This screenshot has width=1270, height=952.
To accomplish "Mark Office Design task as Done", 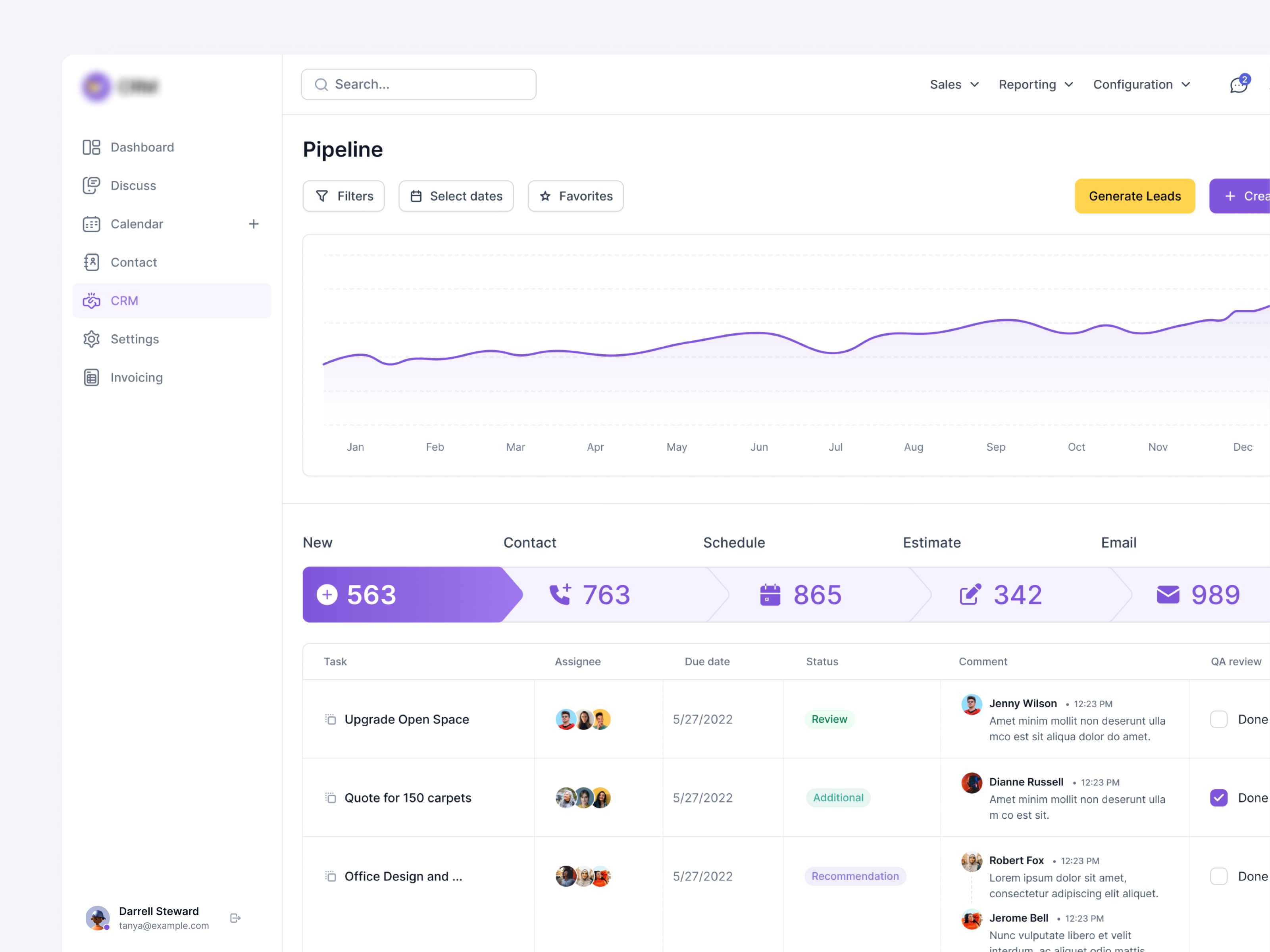I will (1218, 876).
